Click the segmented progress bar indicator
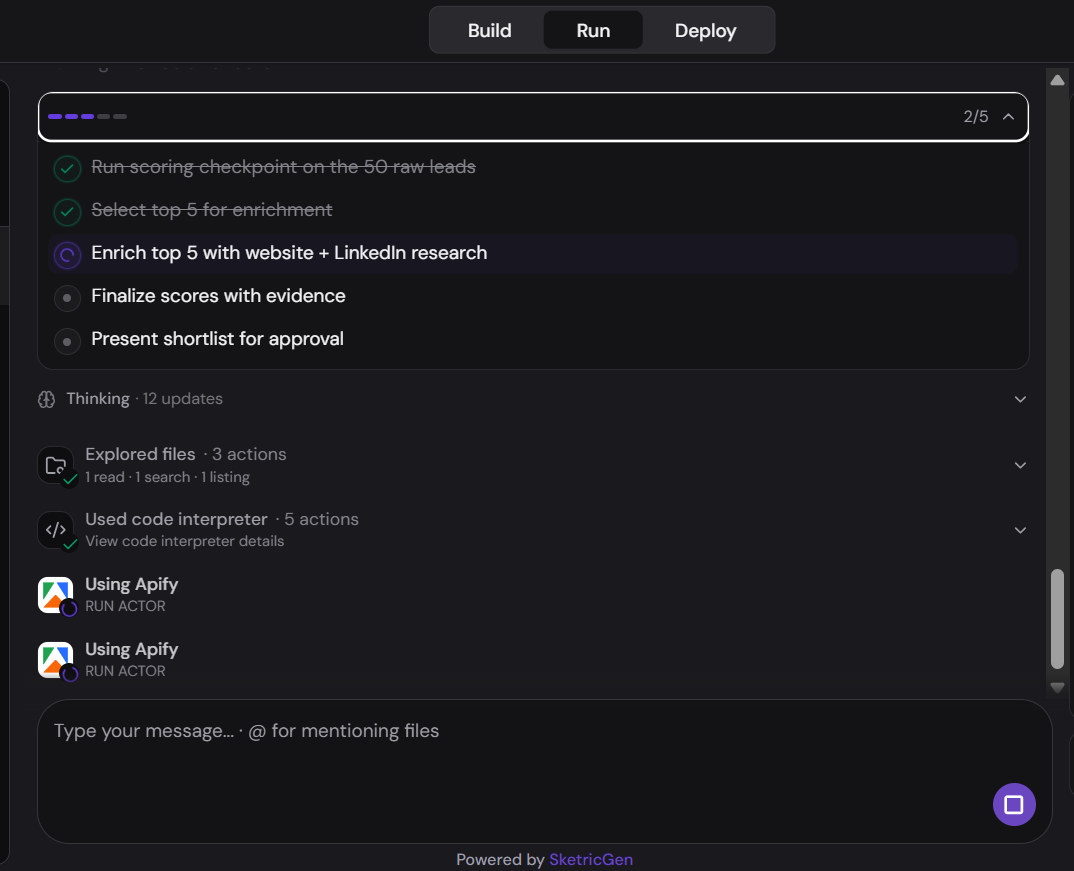This screenshot has width=1074, height=871. 88,116
